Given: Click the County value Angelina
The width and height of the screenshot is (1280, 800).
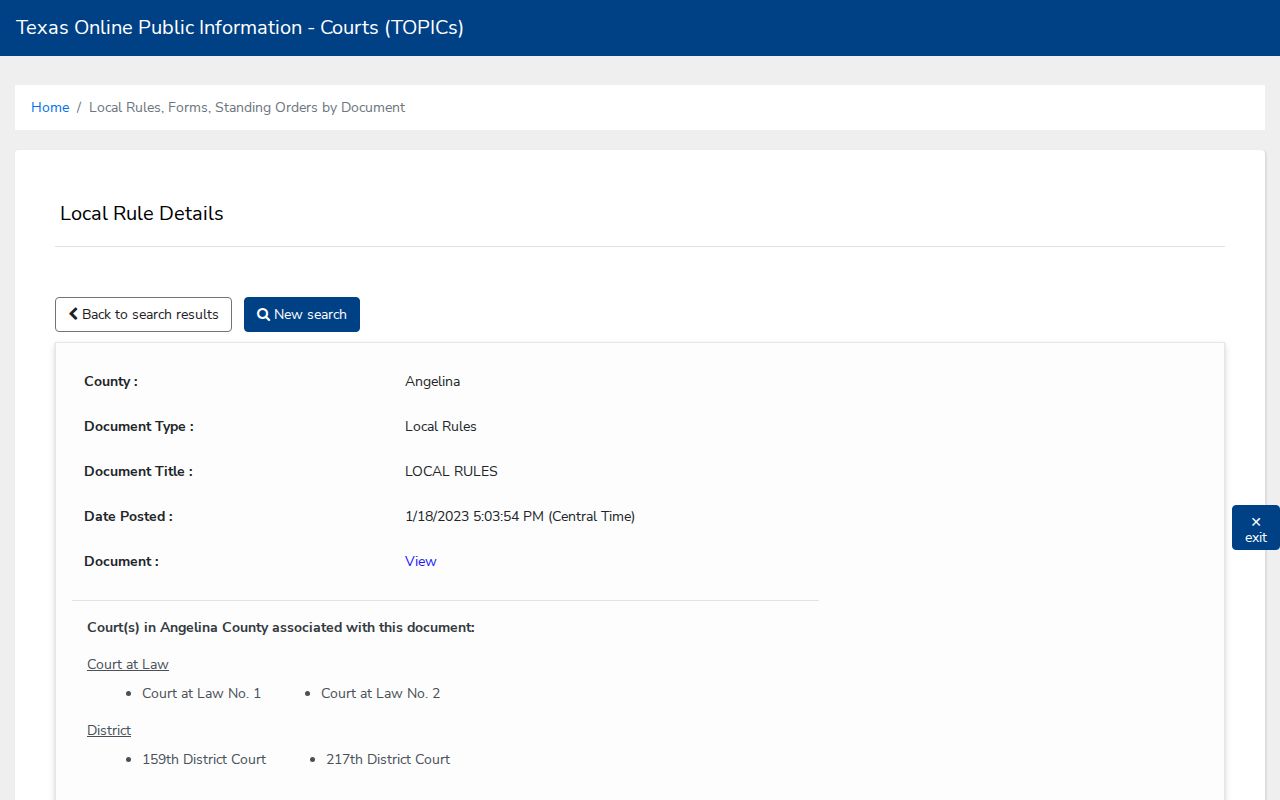Looking at the screenshot, I should [433, 381].
